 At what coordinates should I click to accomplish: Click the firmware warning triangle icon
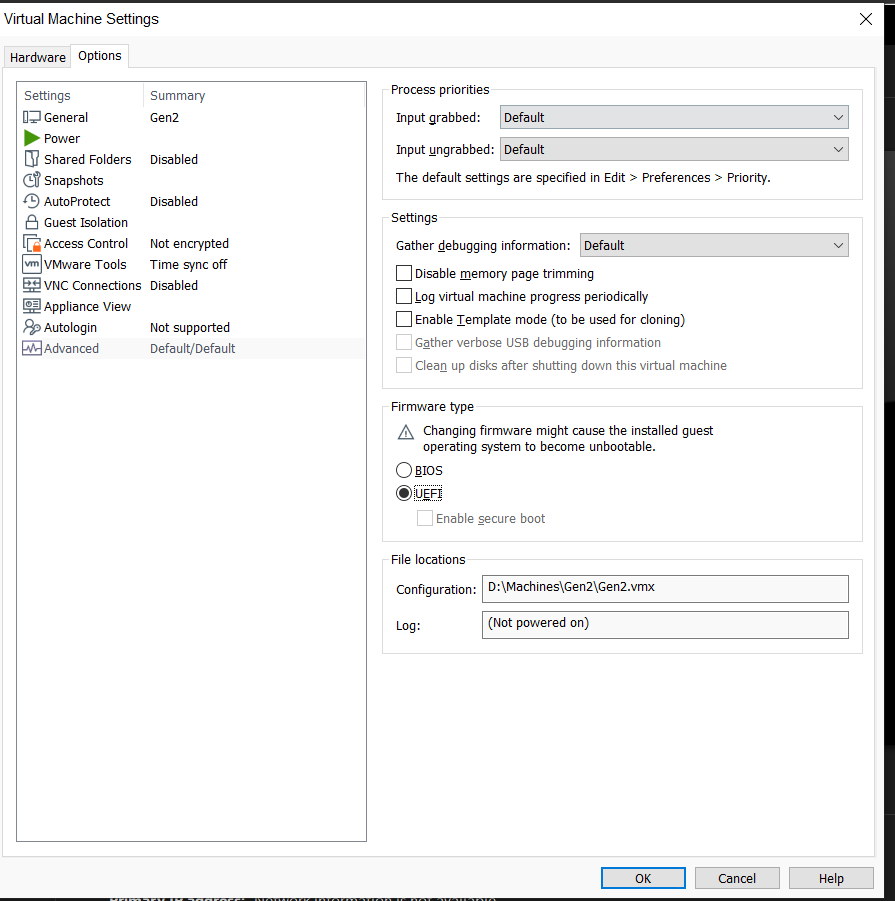pos(406,432)
